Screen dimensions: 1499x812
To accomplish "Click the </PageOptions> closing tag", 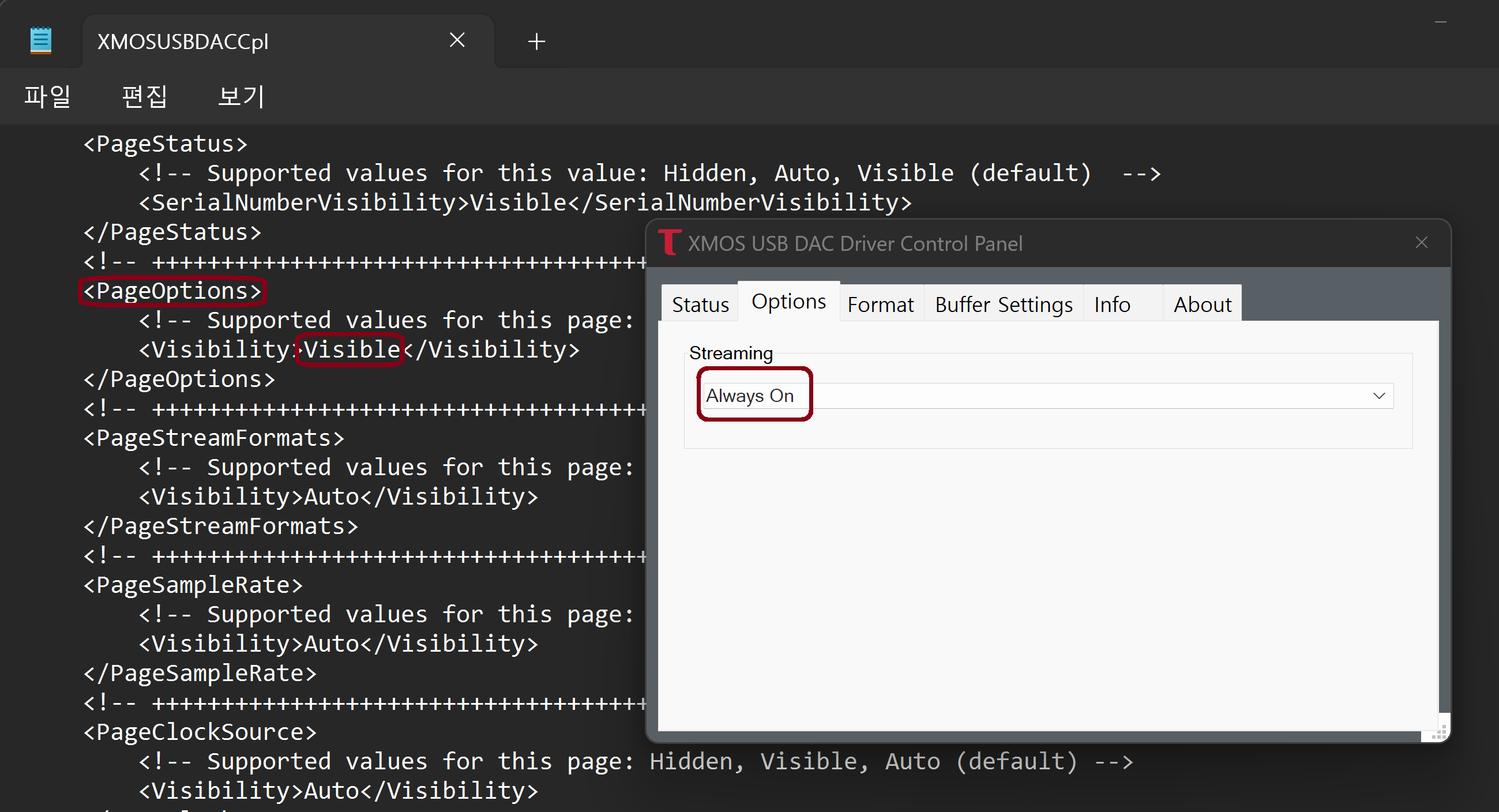I will click(179, 379).
